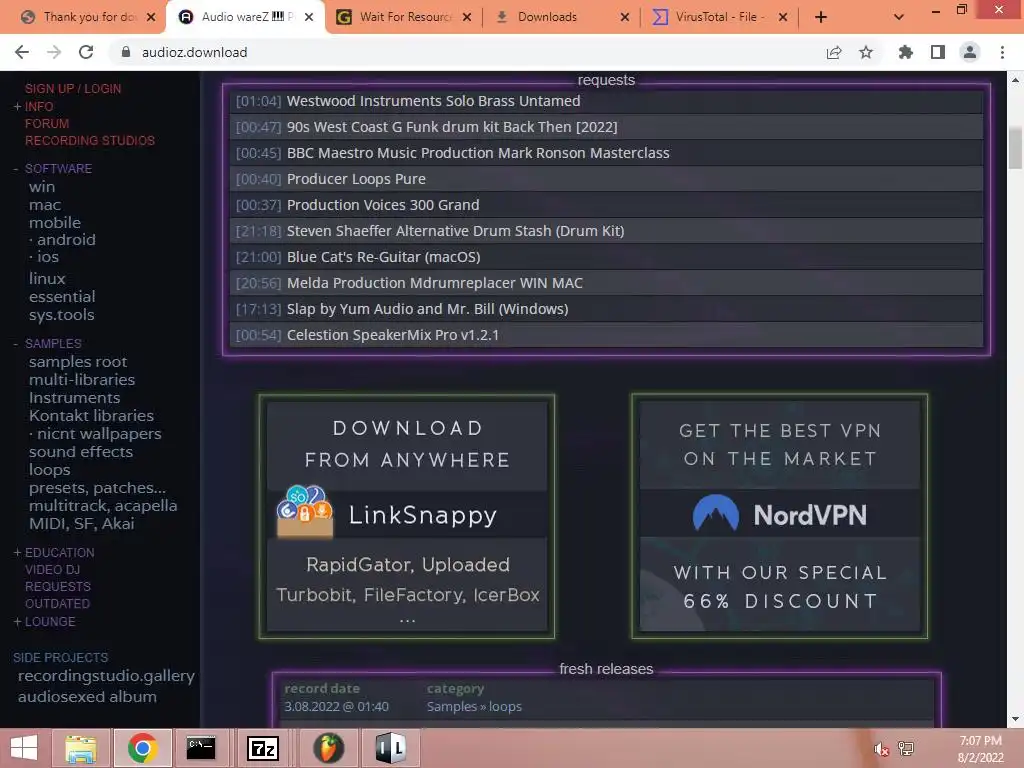Open File Explorer from taskbar
The width and height of the screenshot is (1024, 768).
coord(80,748)
